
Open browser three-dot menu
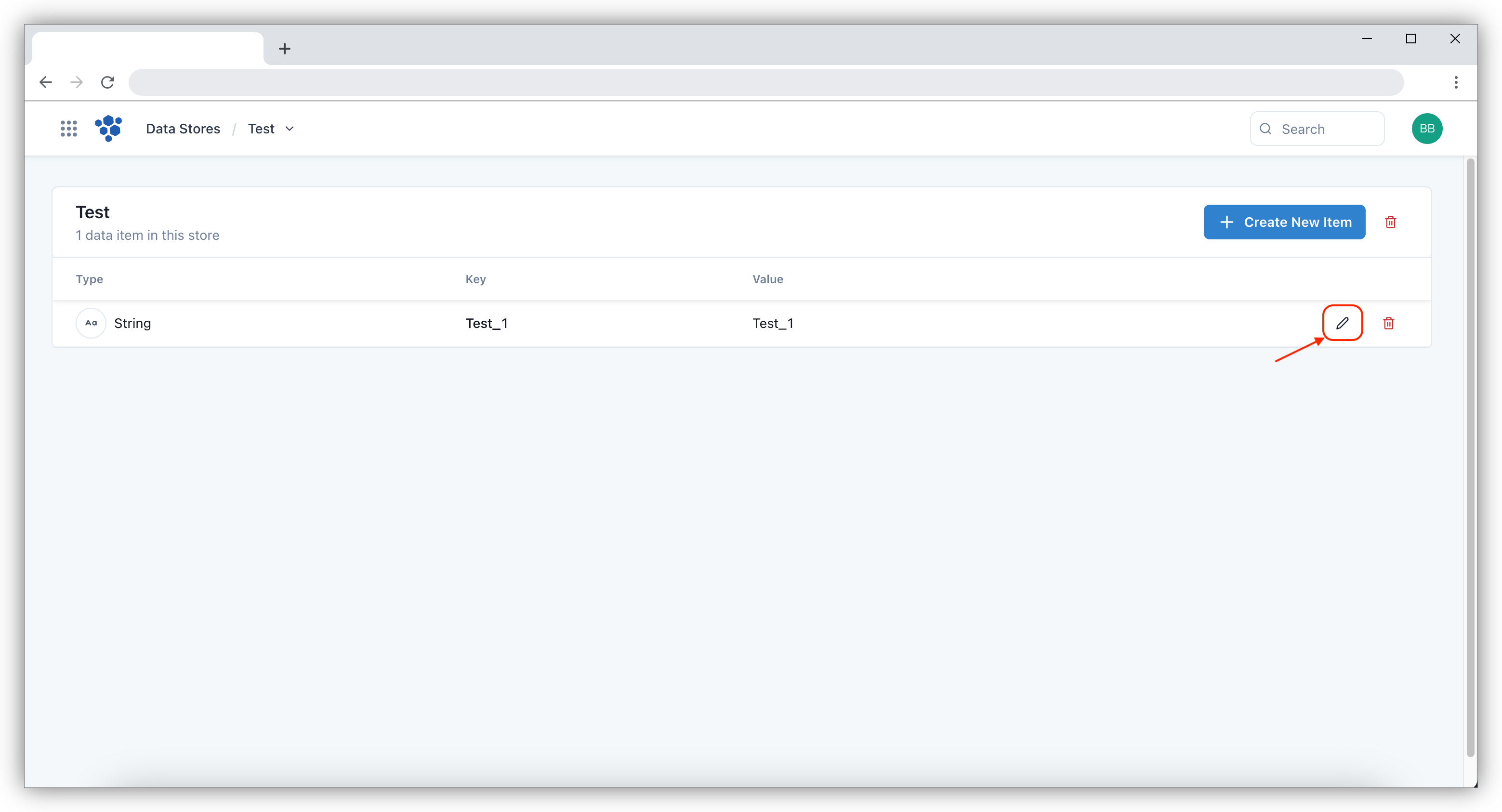1456,82
